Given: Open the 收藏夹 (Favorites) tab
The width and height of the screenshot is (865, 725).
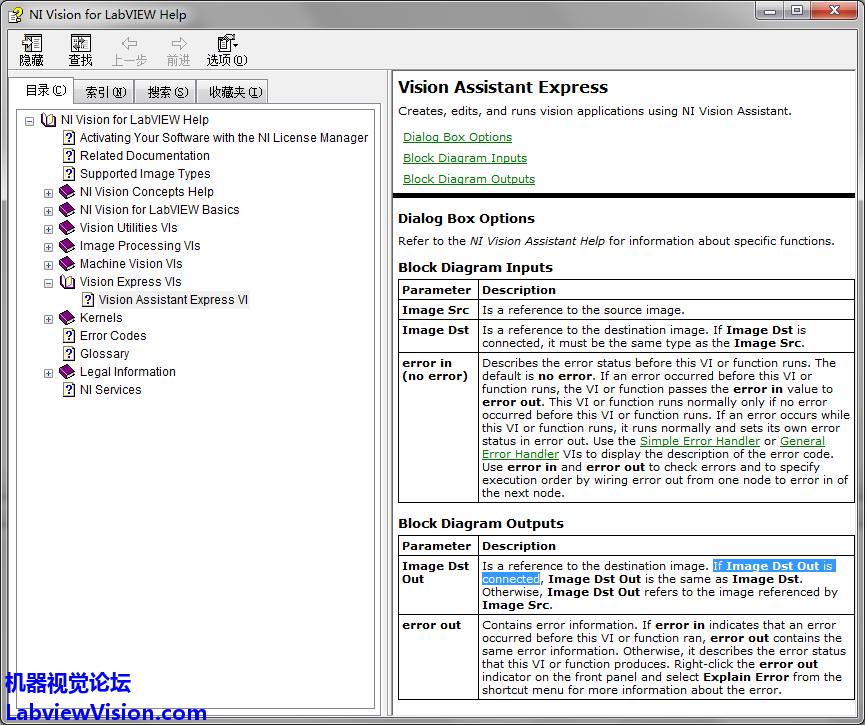Looking at the screenshot, I should pyautogui.click(x=235, y=92).
